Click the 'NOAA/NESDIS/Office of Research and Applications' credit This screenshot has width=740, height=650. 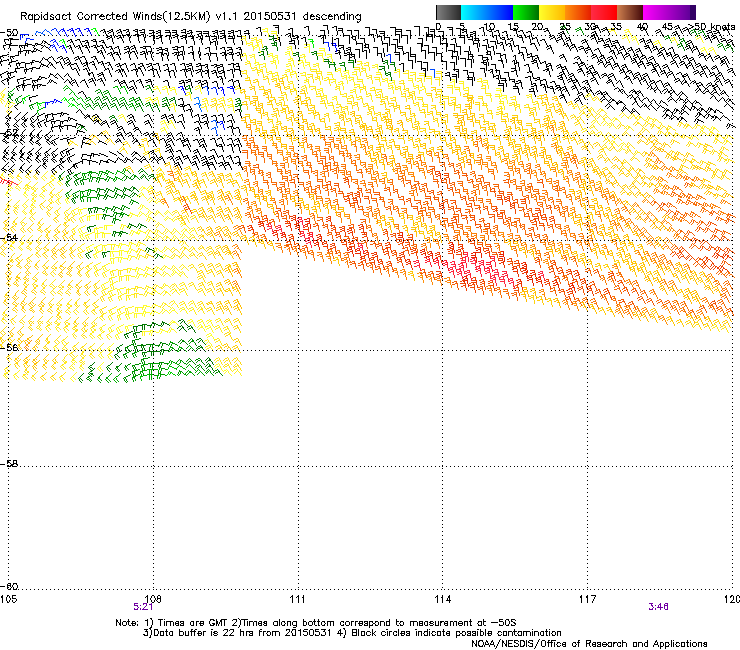point(589,644)
